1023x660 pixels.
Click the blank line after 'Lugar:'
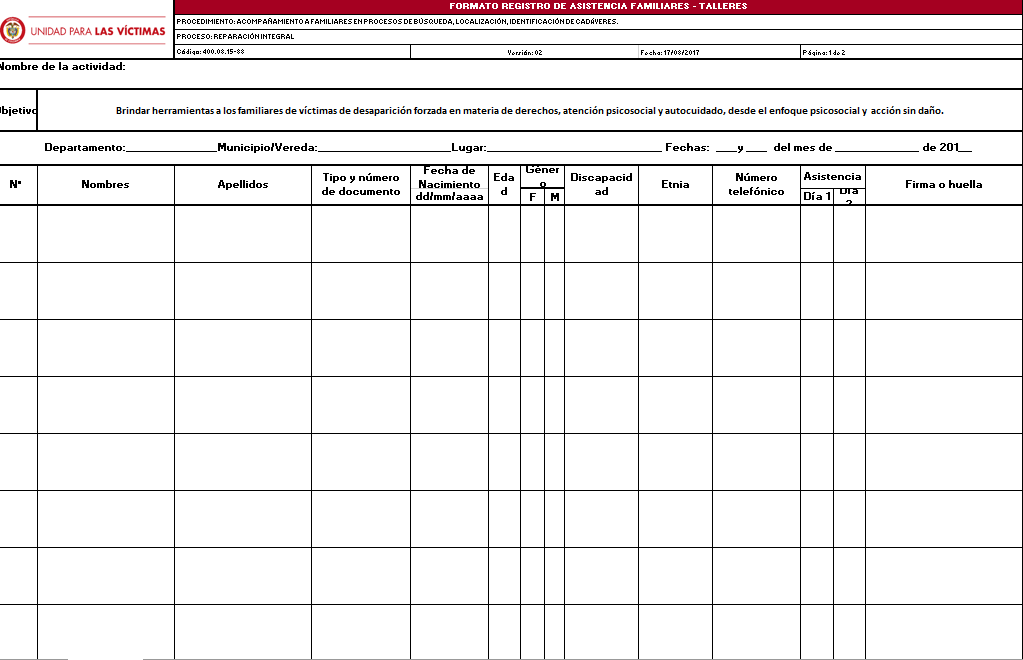574,148
